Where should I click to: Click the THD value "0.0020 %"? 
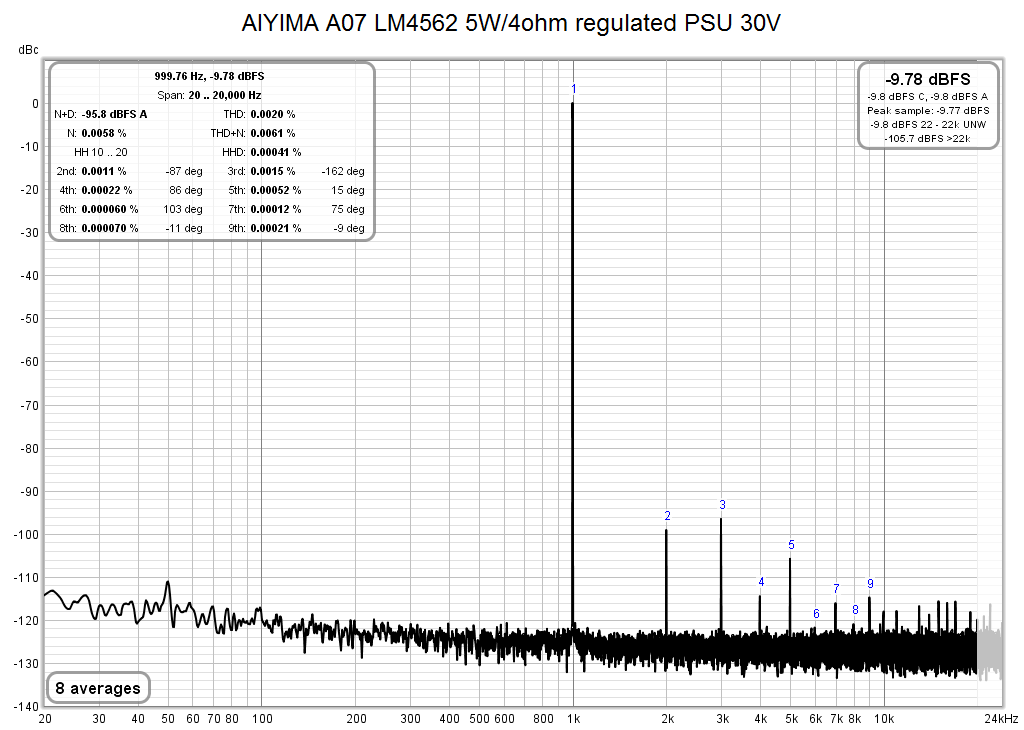pyautogui.click(x=273, y=114)
